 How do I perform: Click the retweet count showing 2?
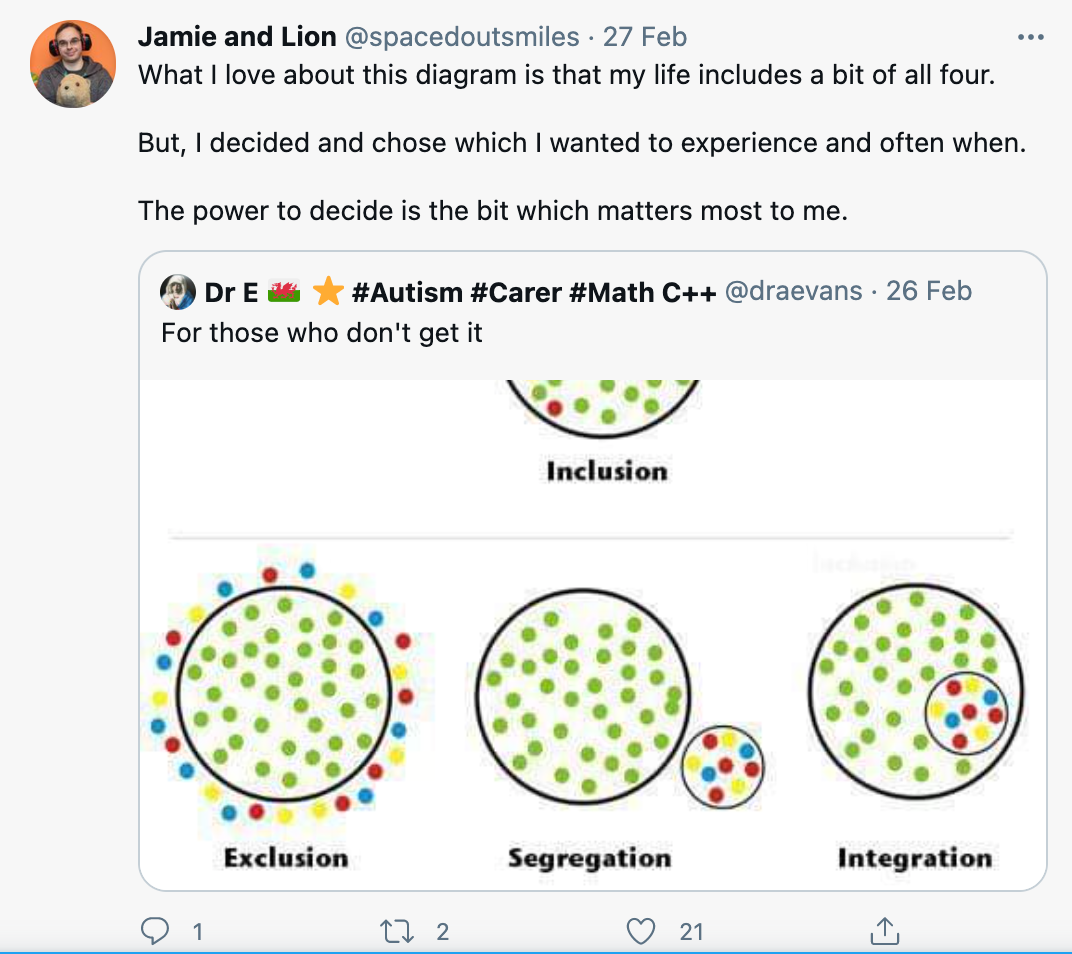pos(443,932)
